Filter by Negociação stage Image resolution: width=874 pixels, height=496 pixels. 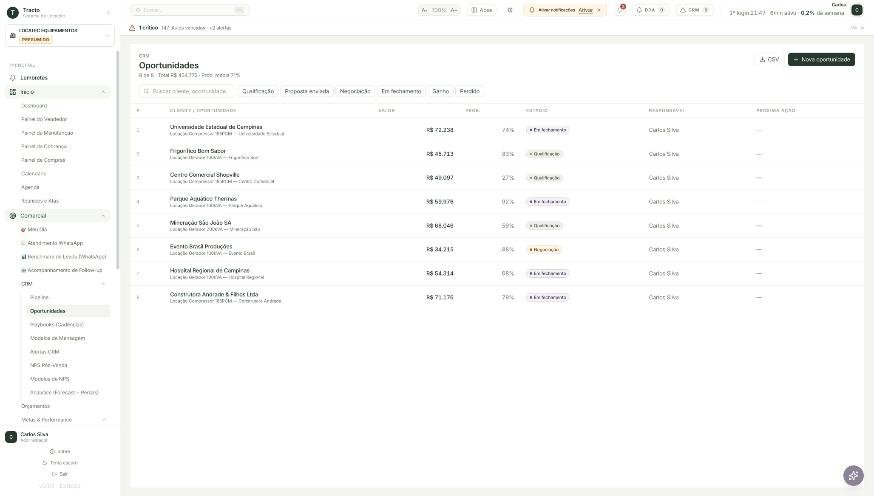pos(355,91)
